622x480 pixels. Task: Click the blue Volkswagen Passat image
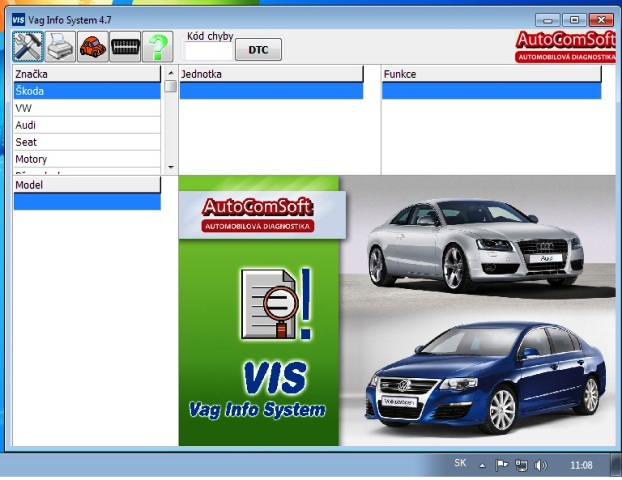(485, 377)
